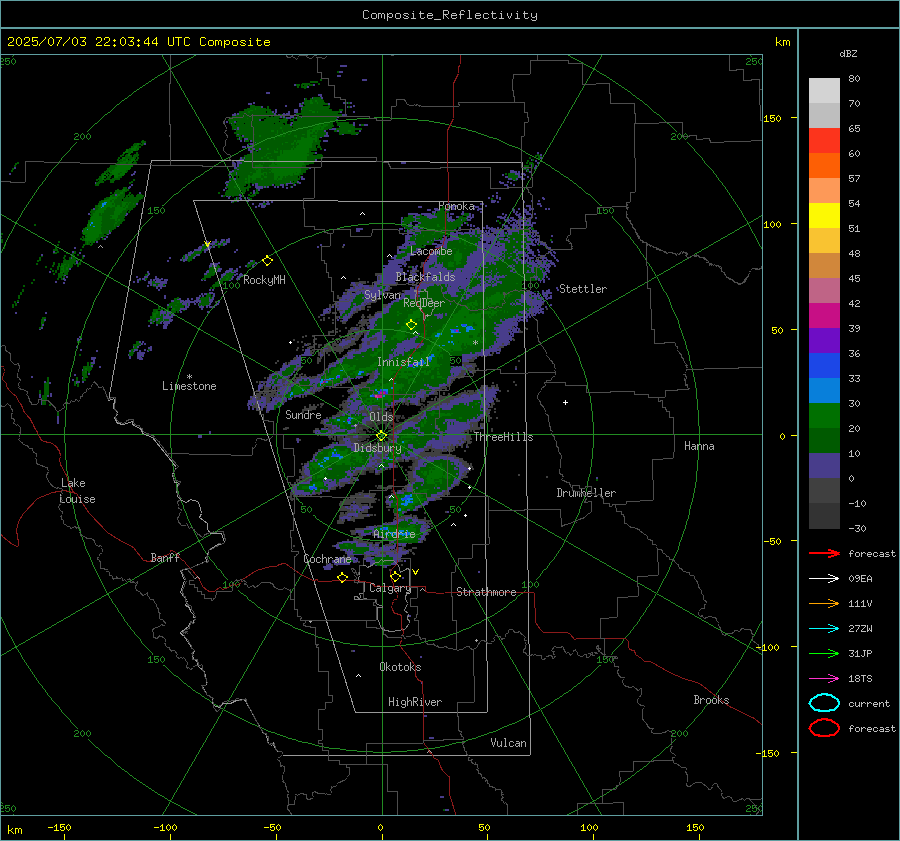The image size is (900, 841).
Task: Click the dBZ legend heading
Action: [848, 54]
